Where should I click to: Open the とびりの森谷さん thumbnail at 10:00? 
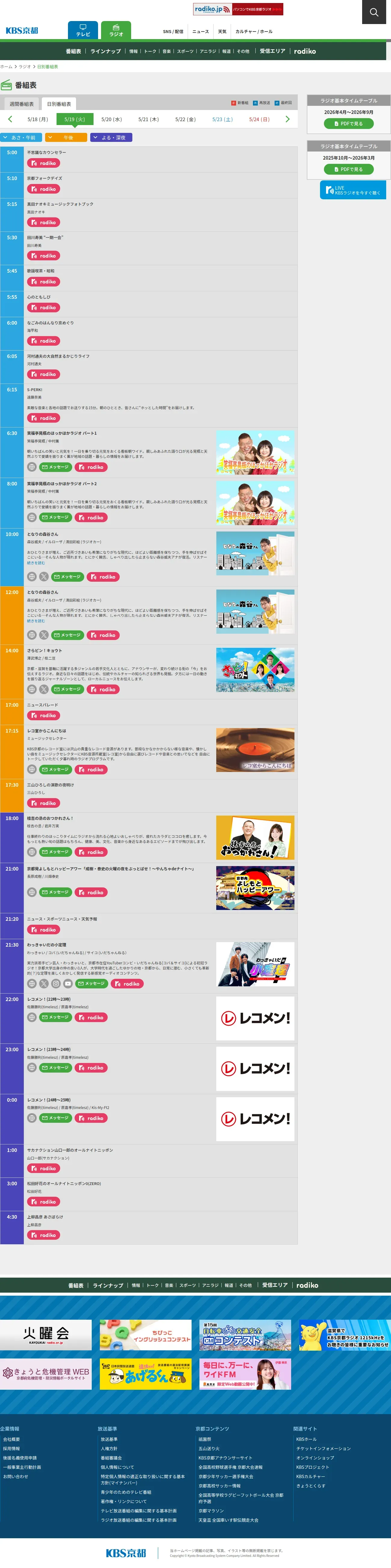[x=255, y=553]
